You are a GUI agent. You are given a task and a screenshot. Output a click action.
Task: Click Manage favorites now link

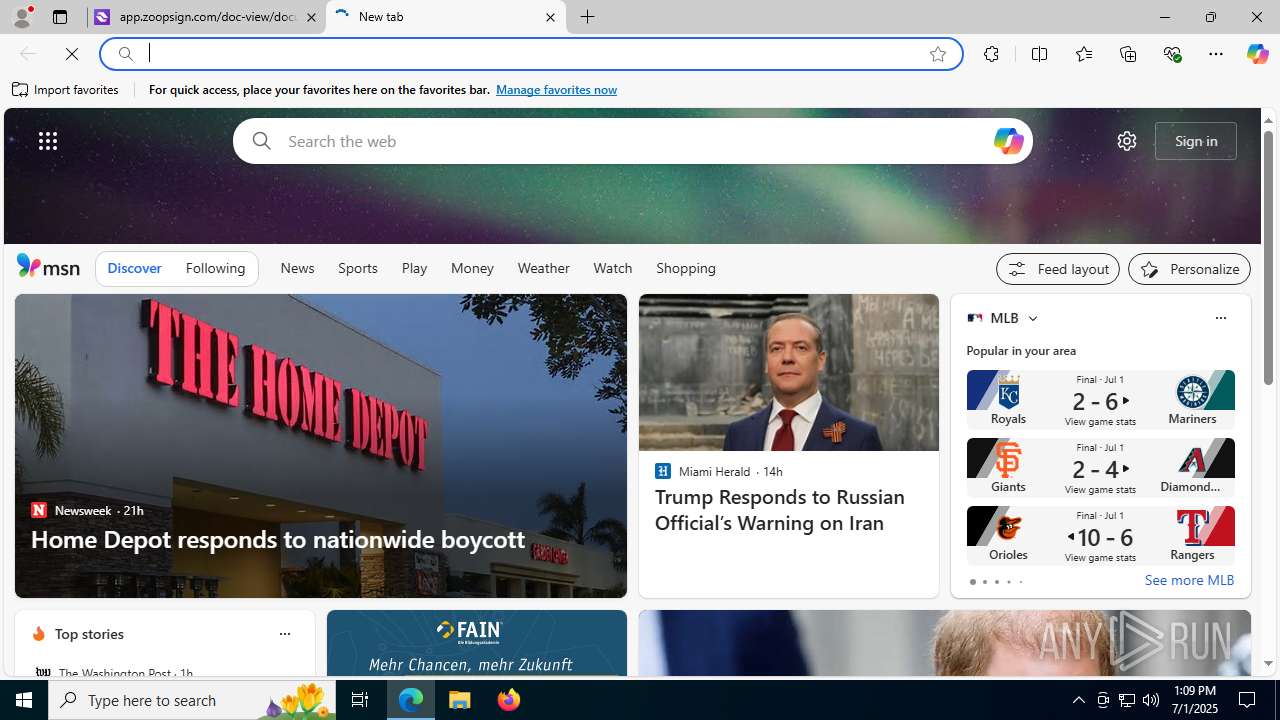pyautogui.click(x=556, y=90)
